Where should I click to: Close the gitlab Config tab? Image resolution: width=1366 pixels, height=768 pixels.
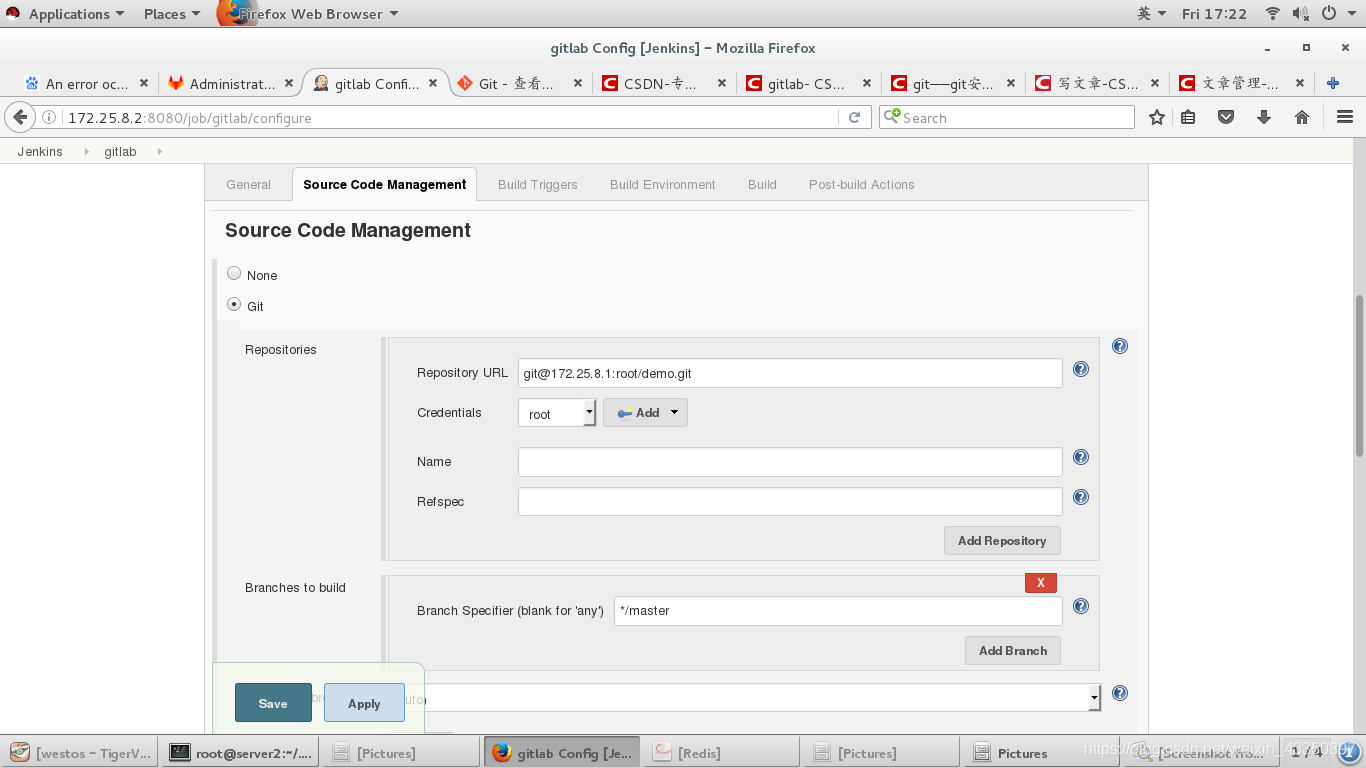tap(434, 84)
